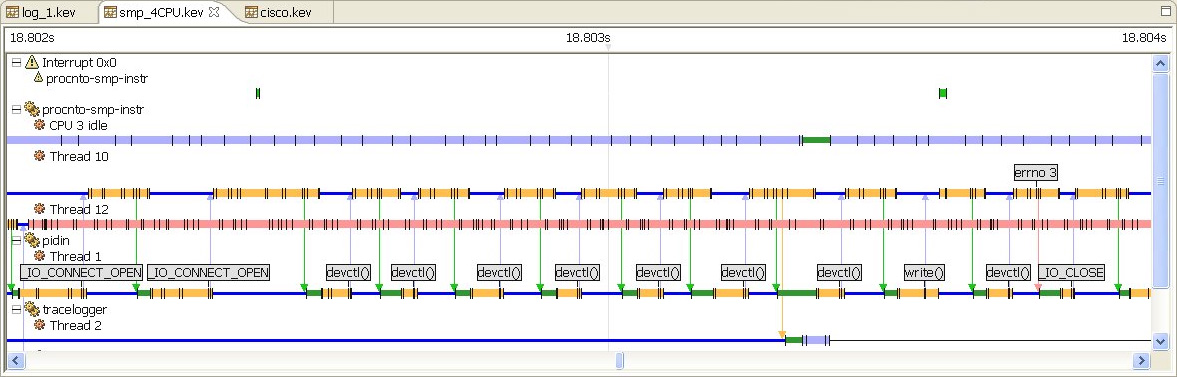
Task: Click the Thread 12 gear icon
Action: pyautogui.click(x=40, y=209)
